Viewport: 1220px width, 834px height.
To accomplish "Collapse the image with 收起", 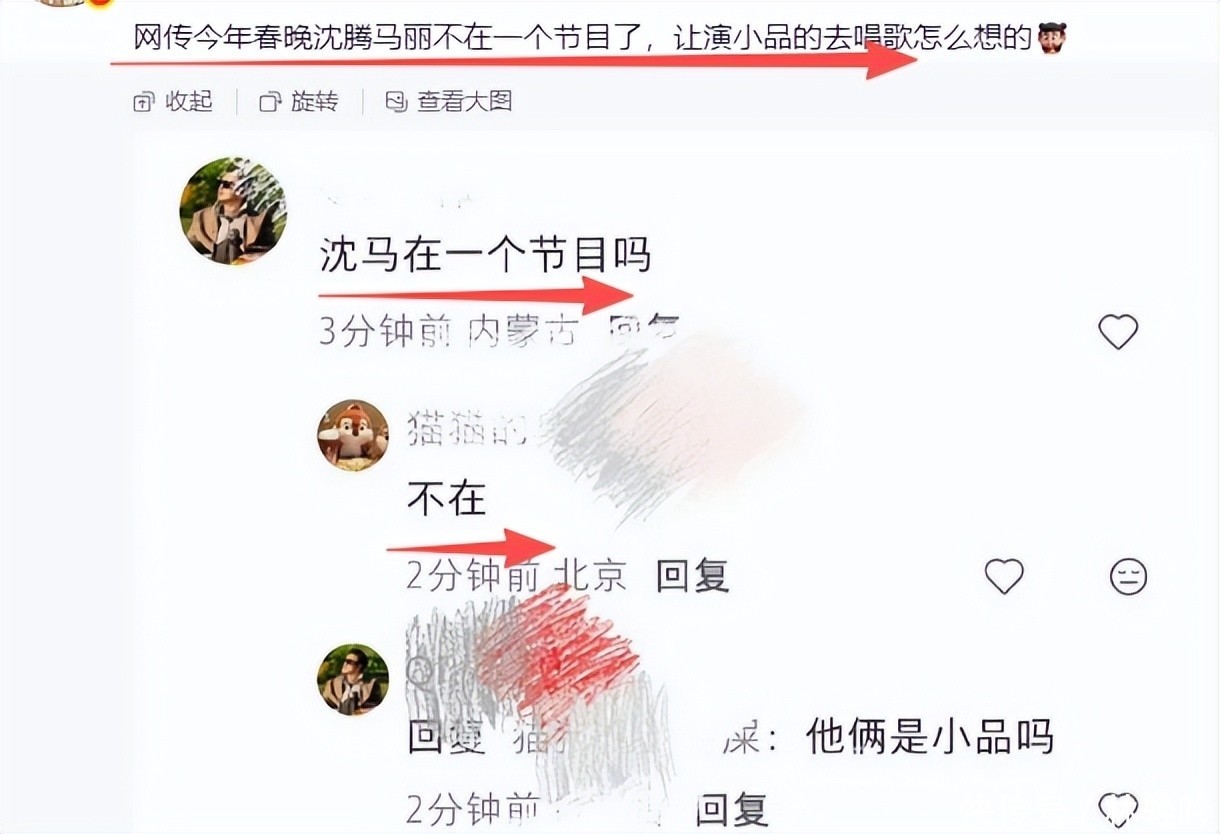I will (173, 101).
